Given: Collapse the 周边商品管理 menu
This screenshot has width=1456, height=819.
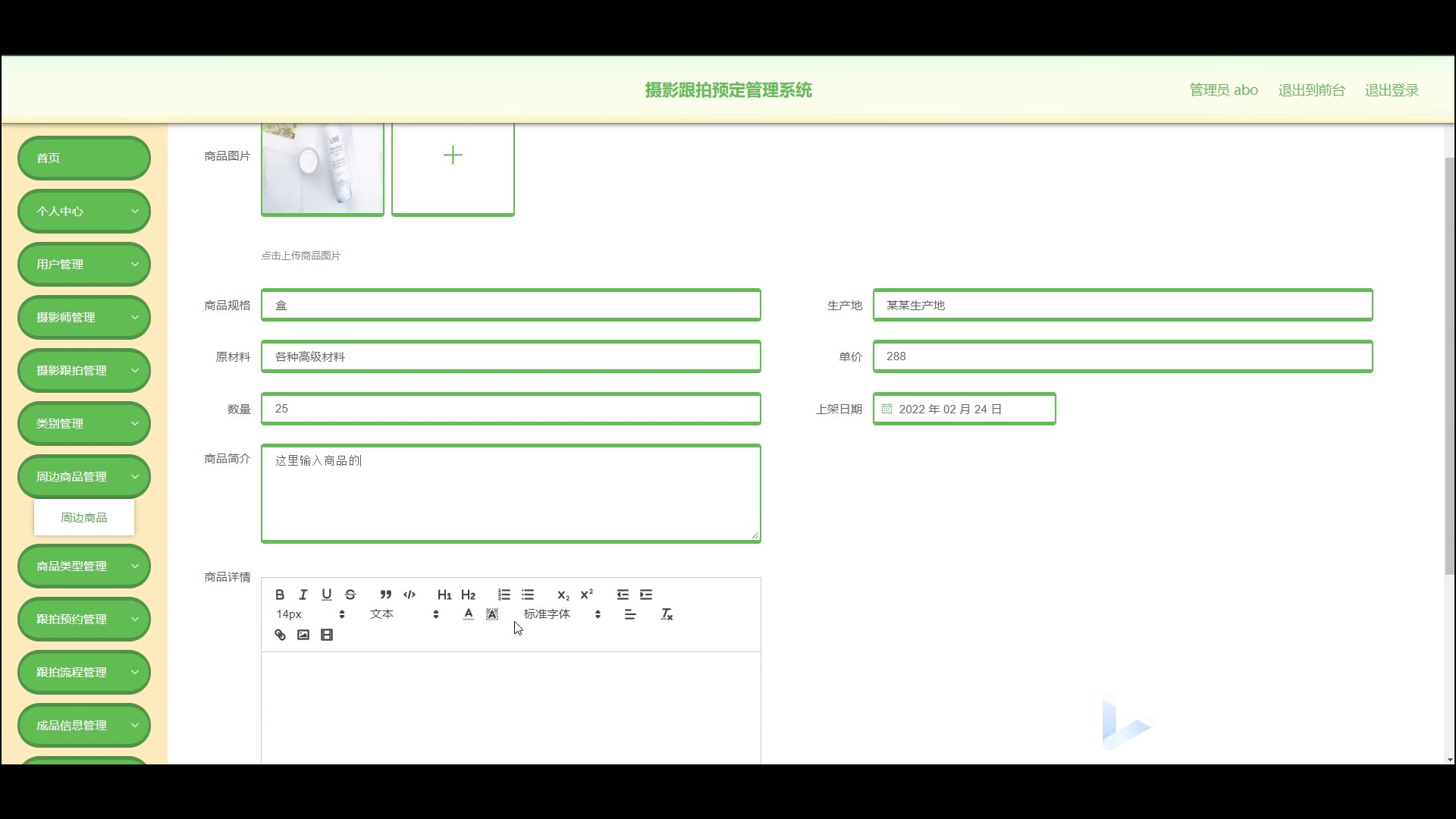Looking at the screenshot, I should [x=84, y=476].
